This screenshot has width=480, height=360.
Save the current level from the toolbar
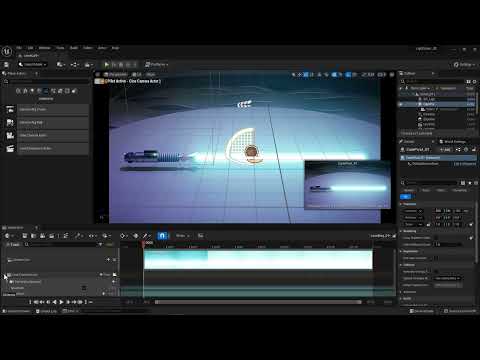click(6, 64)
